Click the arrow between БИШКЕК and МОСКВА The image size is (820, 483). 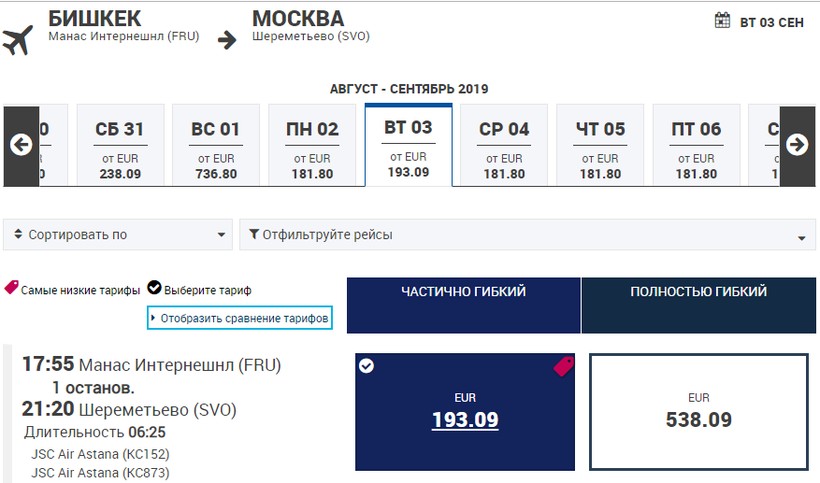227,40
